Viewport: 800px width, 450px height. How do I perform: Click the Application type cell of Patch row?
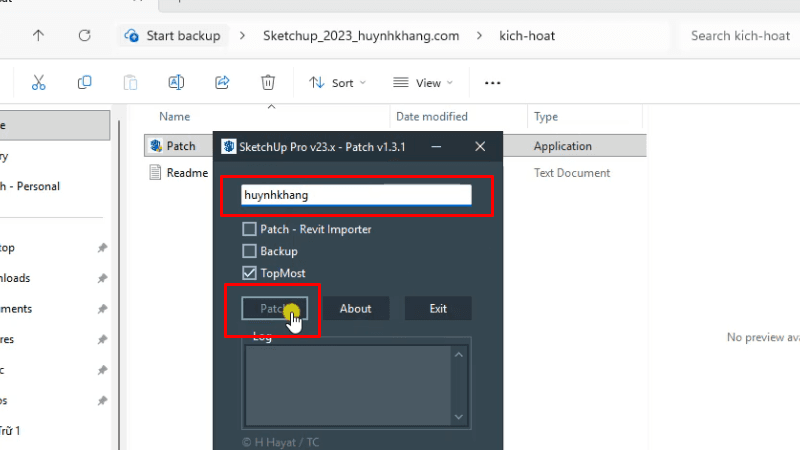coord(563,146)
